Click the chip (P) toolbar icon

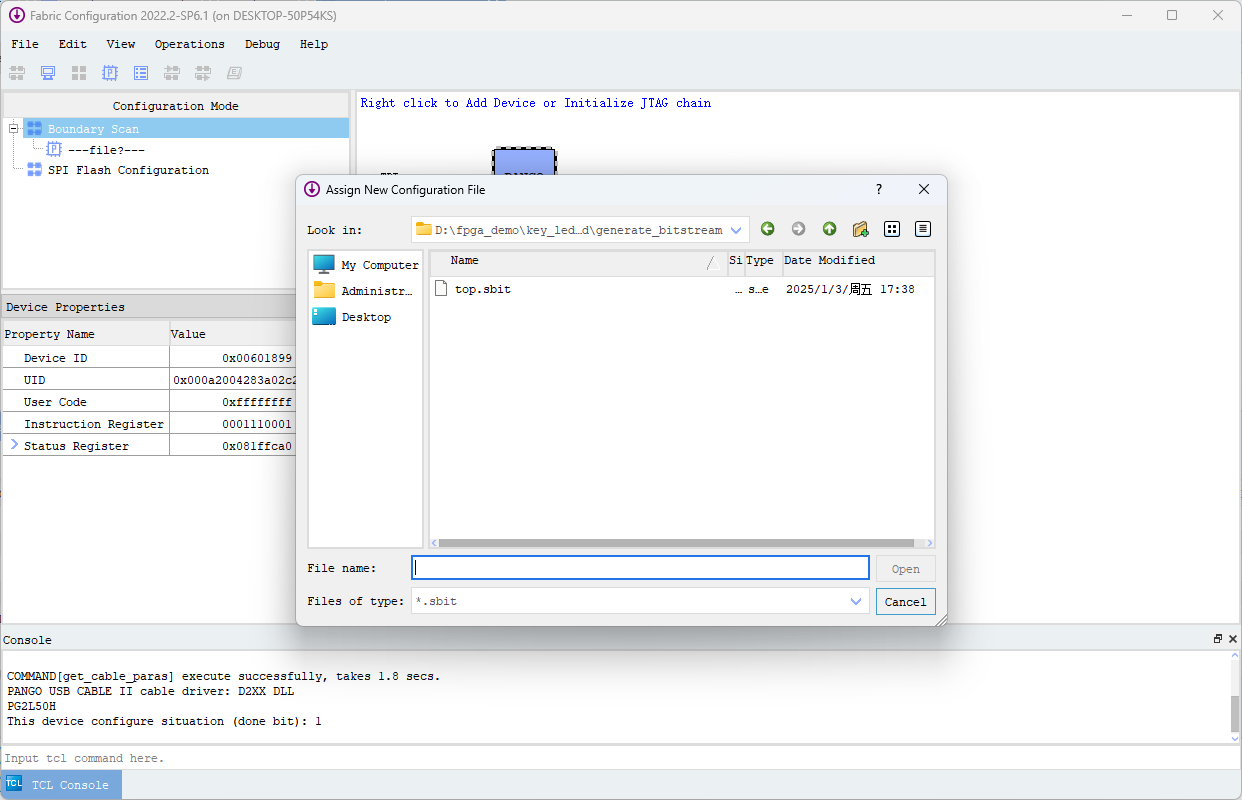109,72
